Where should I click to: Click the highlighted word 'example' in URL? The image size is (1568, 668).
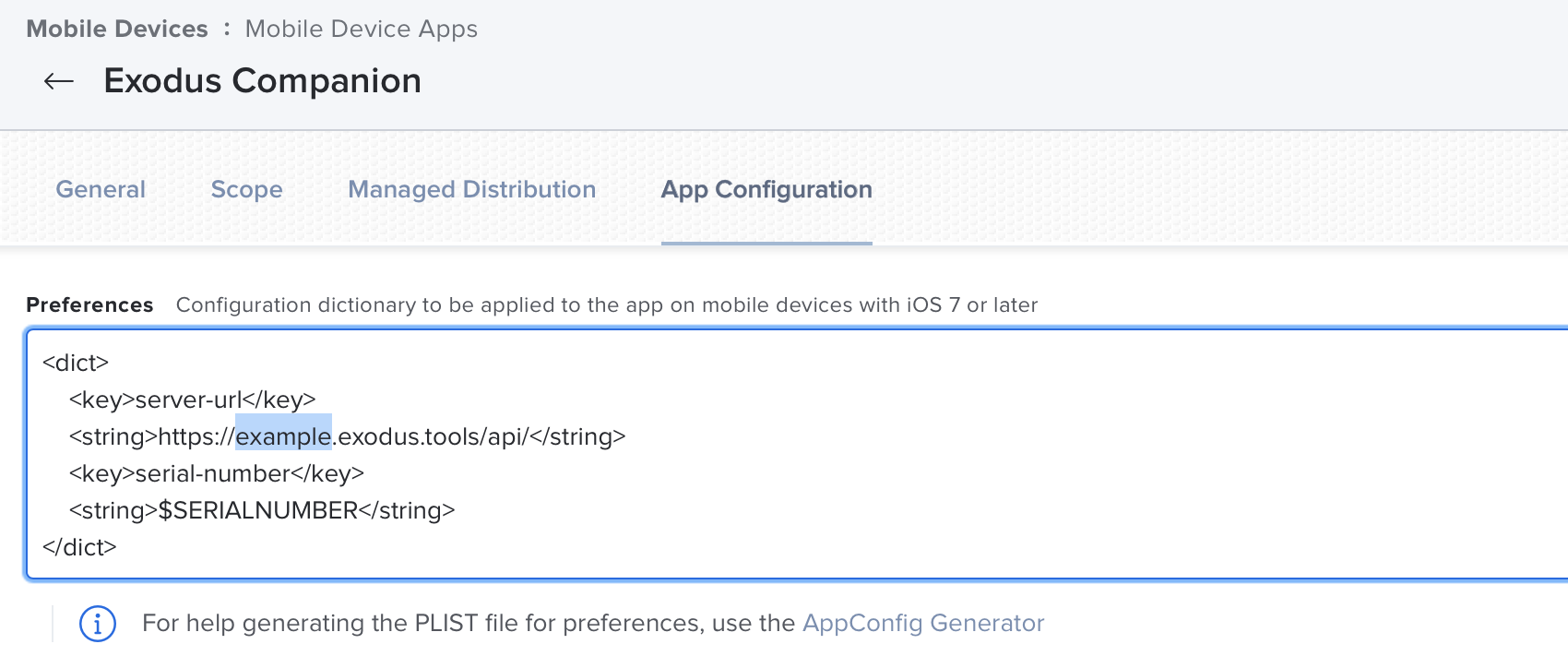[x=283, y=436]
